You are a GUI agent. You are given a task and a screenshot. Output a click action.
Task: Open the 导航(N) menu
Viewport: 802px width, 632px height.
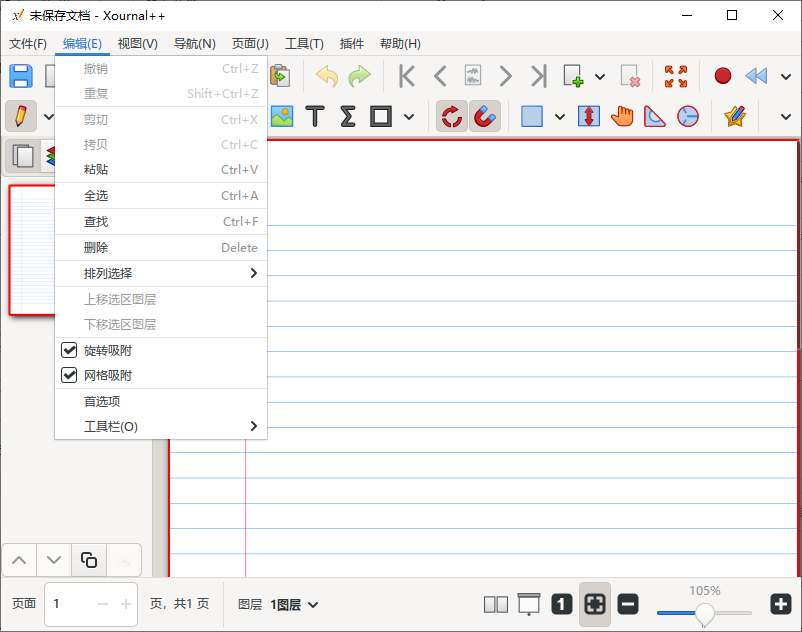pyautogui.click(x=194, y=44)
